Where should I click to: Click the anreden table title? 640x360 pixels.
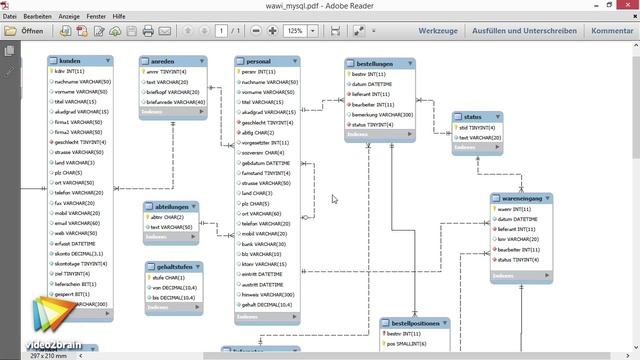click(162, 61)
